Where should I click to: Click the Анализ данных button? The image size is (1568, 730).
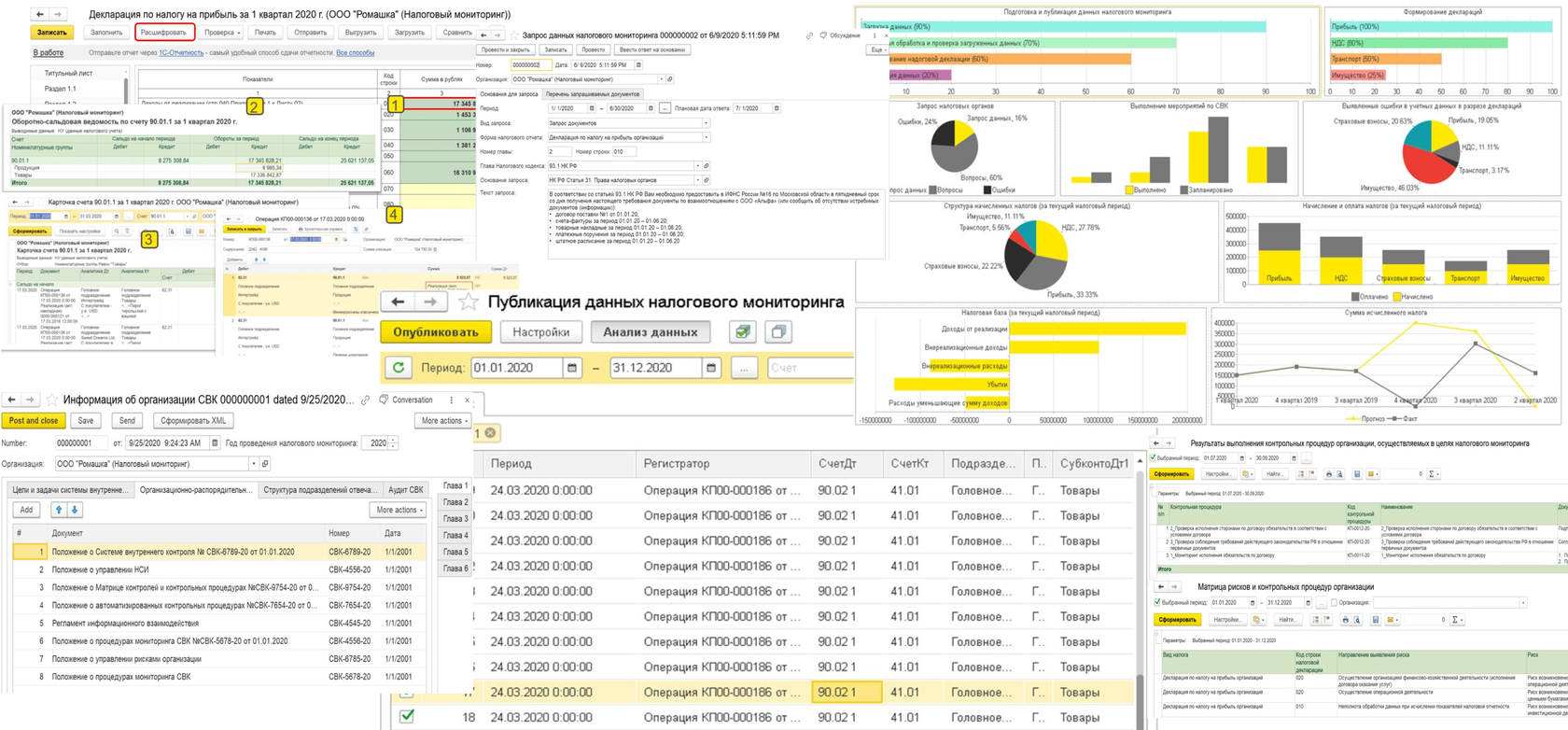[651, 331]
